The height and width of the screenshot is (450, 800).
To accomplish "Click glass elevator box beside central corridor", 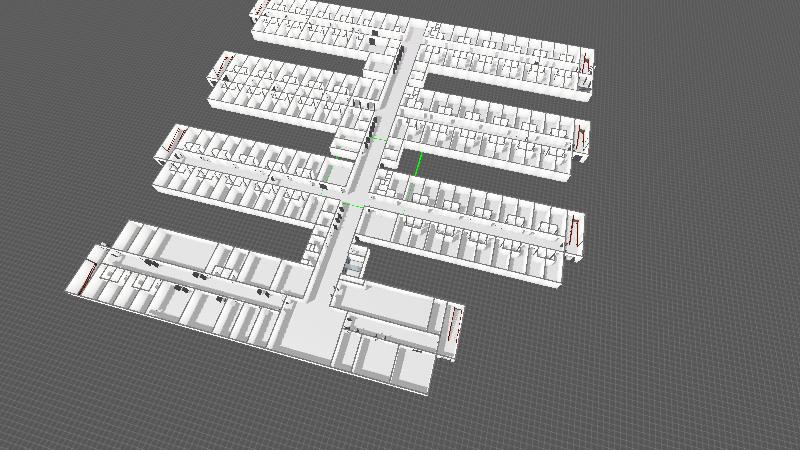I will (x=353, y=266).
